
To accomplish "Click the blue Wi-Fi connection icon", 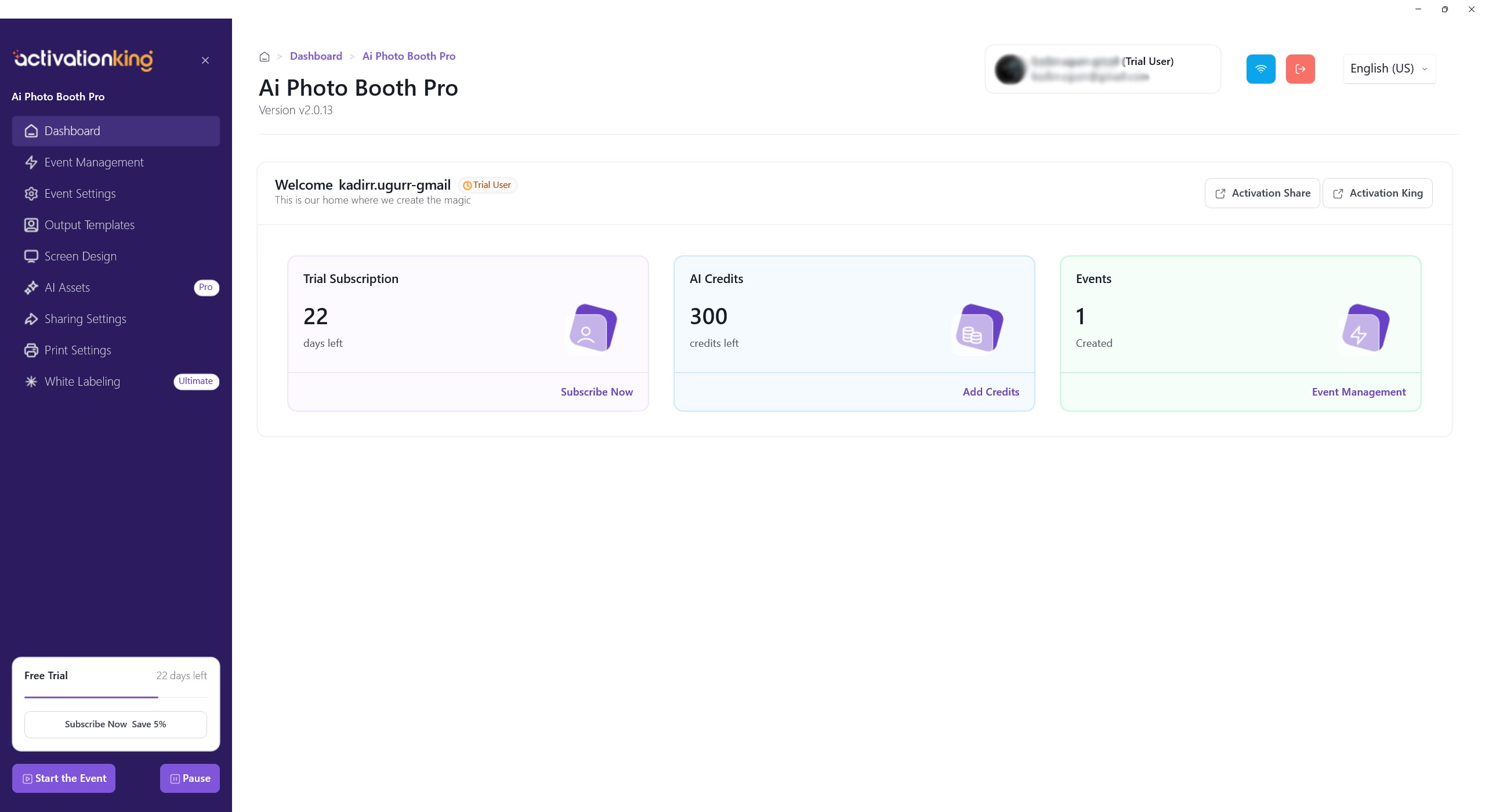I will [x=1261, y=69].
